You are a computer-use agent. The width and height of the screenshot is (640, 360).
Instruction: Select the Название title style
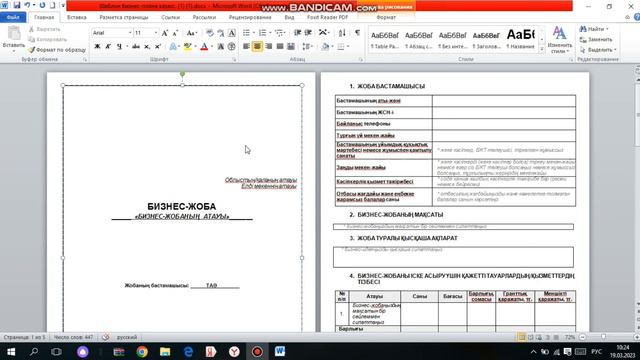[520, 40]
